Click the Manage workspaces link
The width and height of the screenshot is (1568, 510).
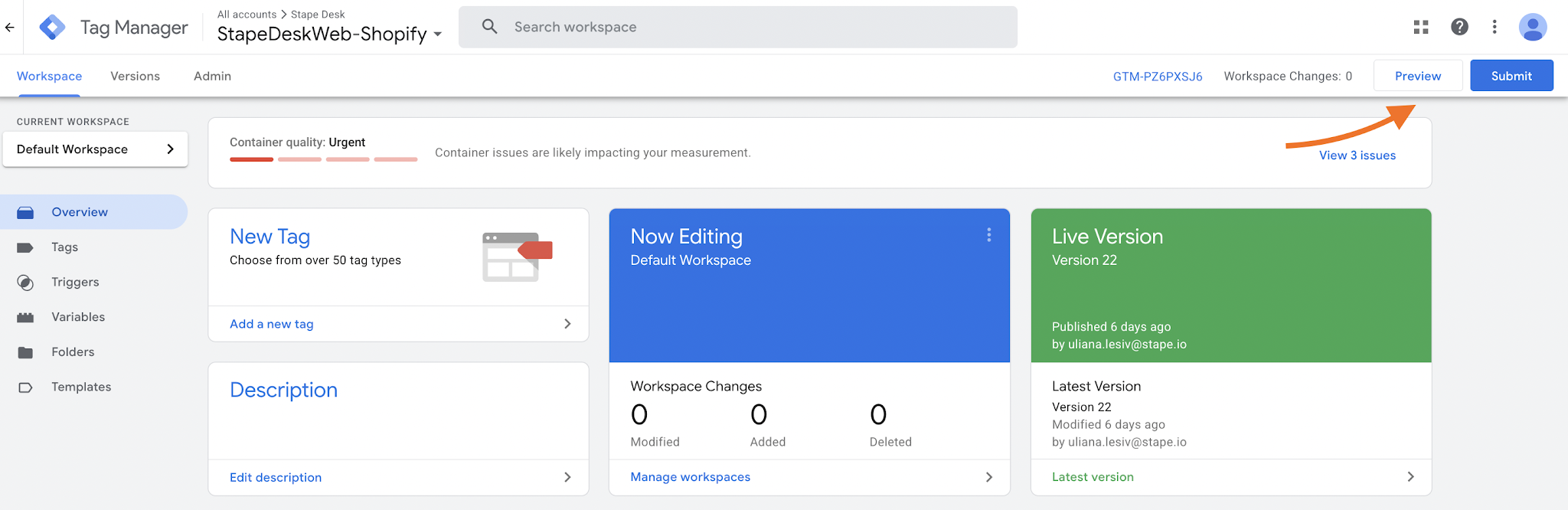click(691, 477)
